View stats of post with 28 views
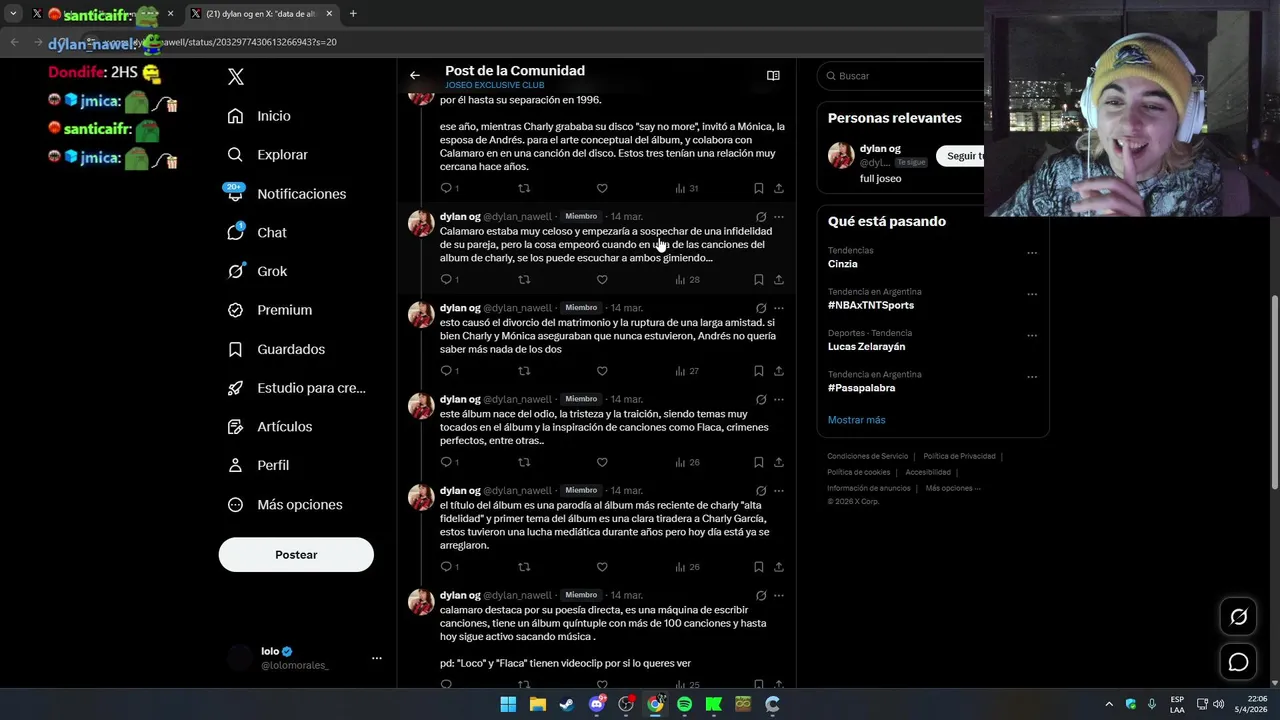Viewport: 1280px width, 720px height. [687, 280]
